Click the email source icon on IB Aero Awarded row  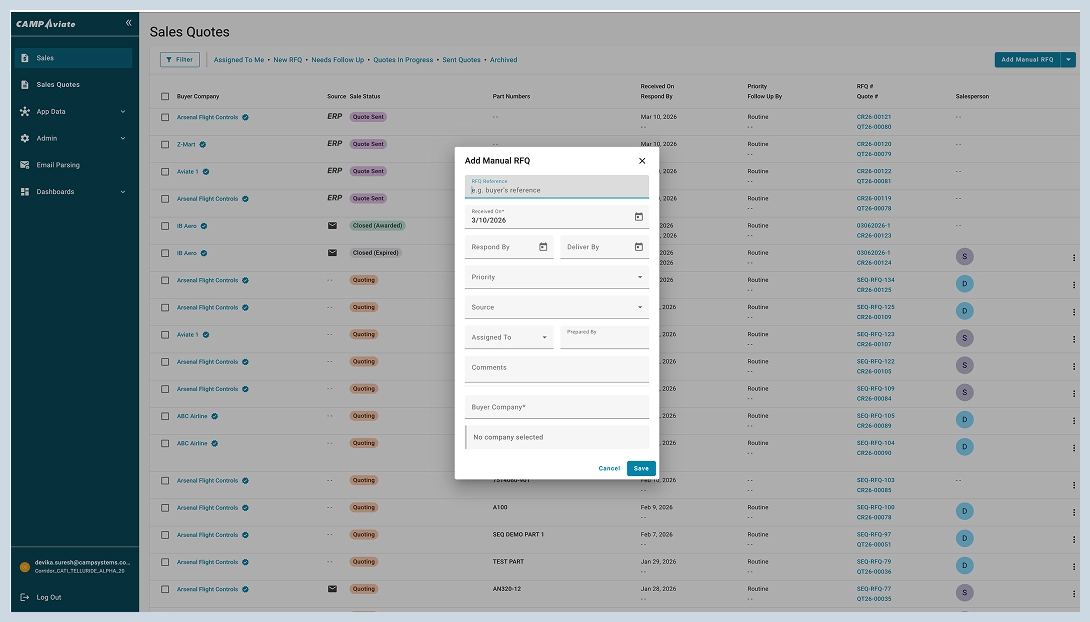[x=332, y=226]
